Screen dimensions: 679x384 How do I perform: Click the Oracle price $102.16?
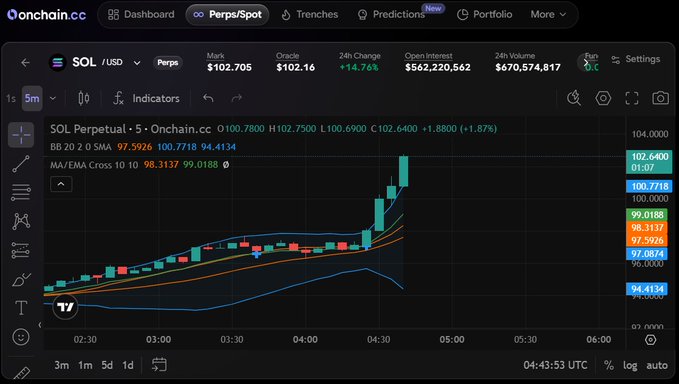point(295,67)
